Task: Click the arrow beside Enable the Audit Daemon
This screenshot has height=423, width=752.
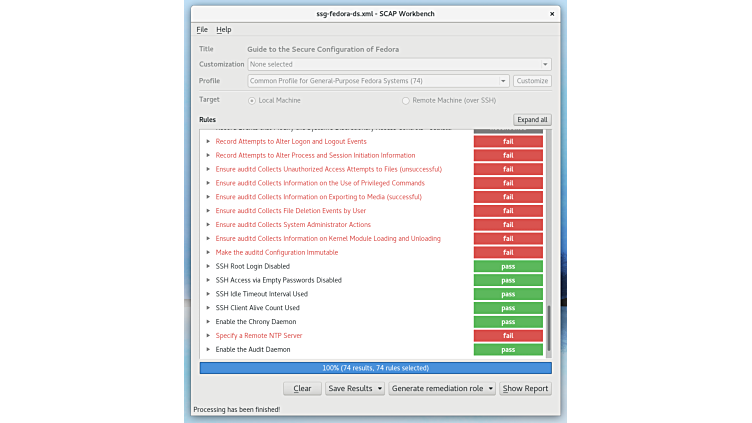Action: click(208, 350)
